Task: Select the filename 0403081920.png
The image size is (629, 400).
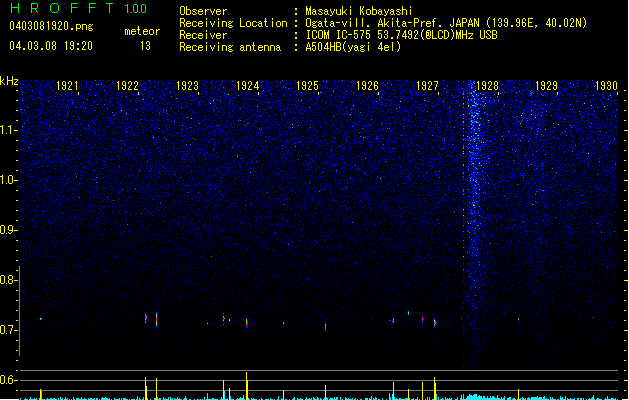Action: coord(51,26)
